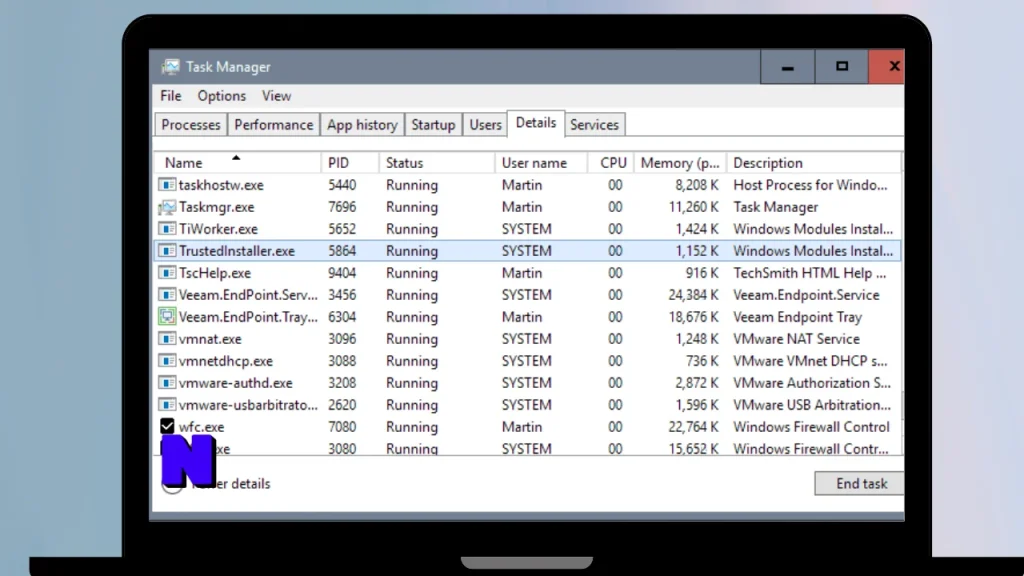1024x576 pixels.
Task: Click the vmware-usbarbitrato... process icon
Action: 167,405
